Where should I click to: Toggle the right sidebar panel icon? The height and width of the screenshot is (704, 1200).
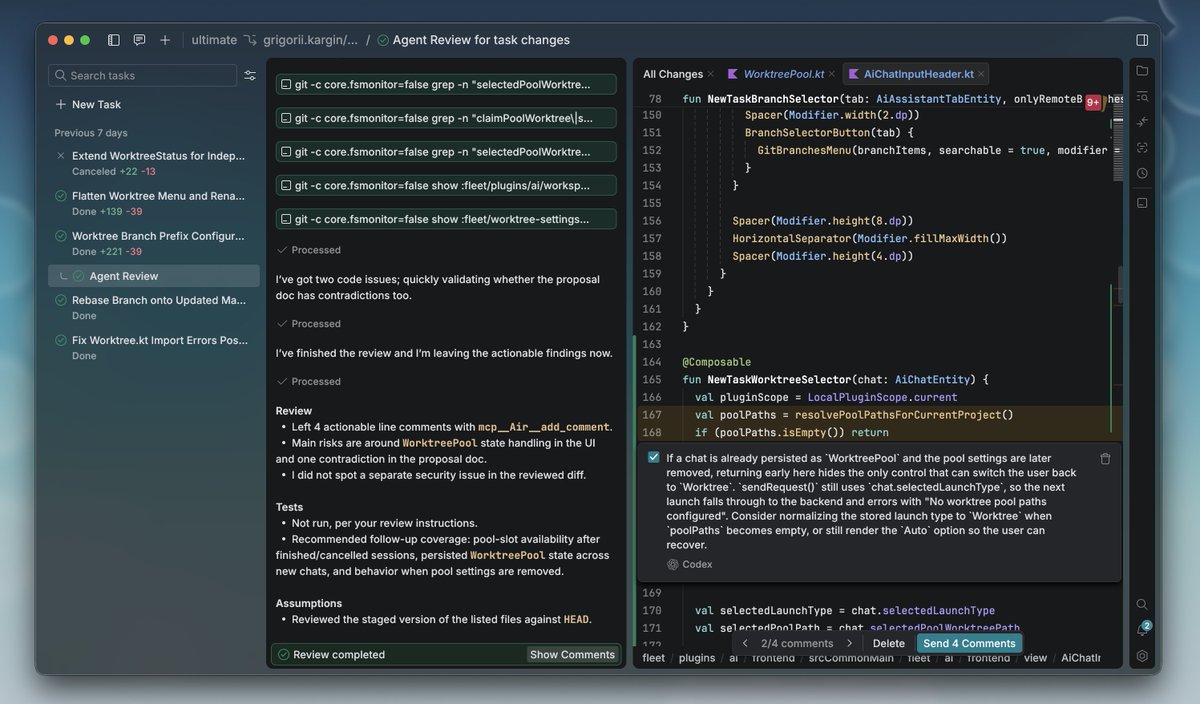pos(1142,40)
